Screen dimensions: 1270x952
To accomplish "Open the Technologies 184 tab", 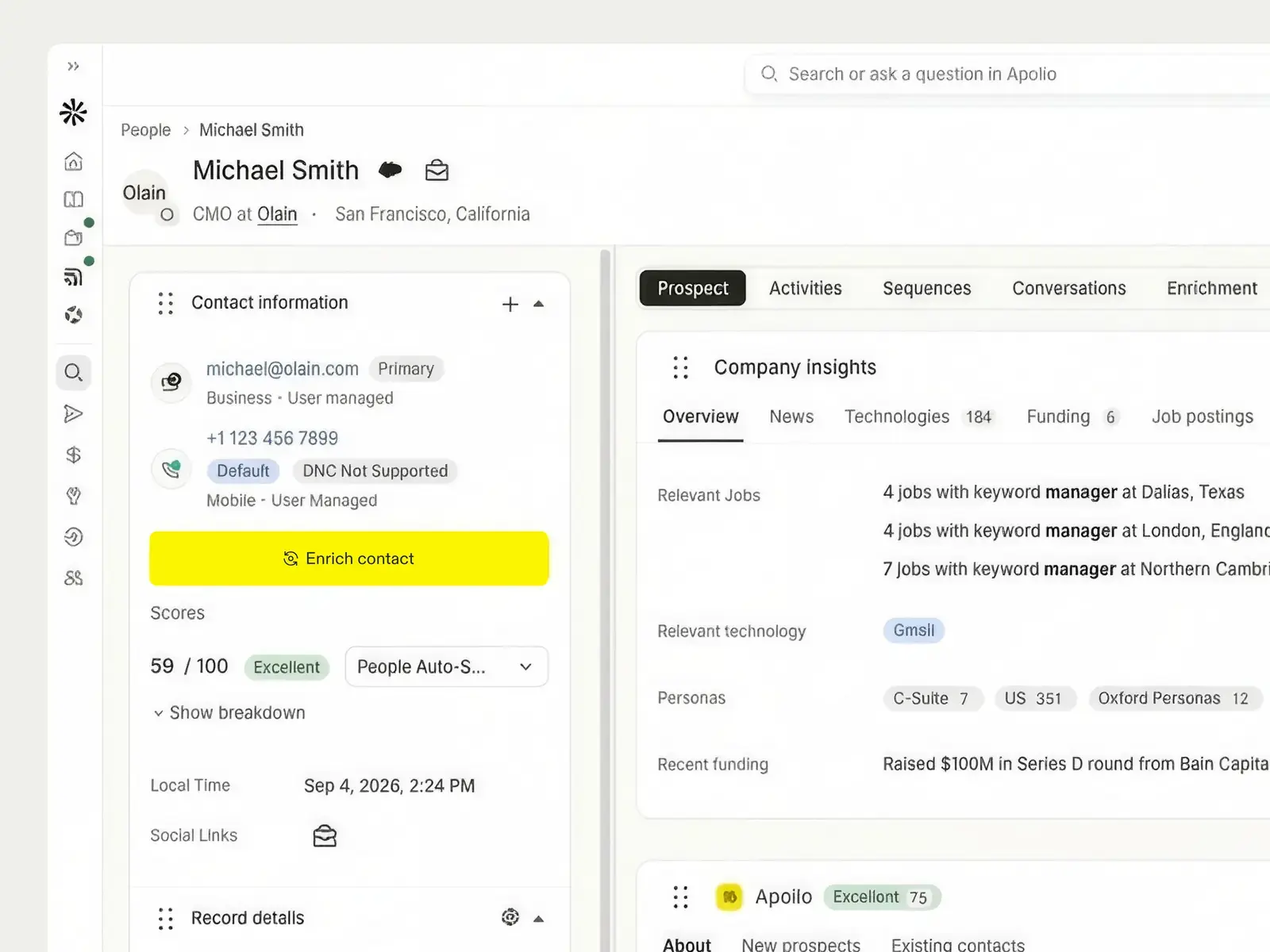I will tap(919, 416).
